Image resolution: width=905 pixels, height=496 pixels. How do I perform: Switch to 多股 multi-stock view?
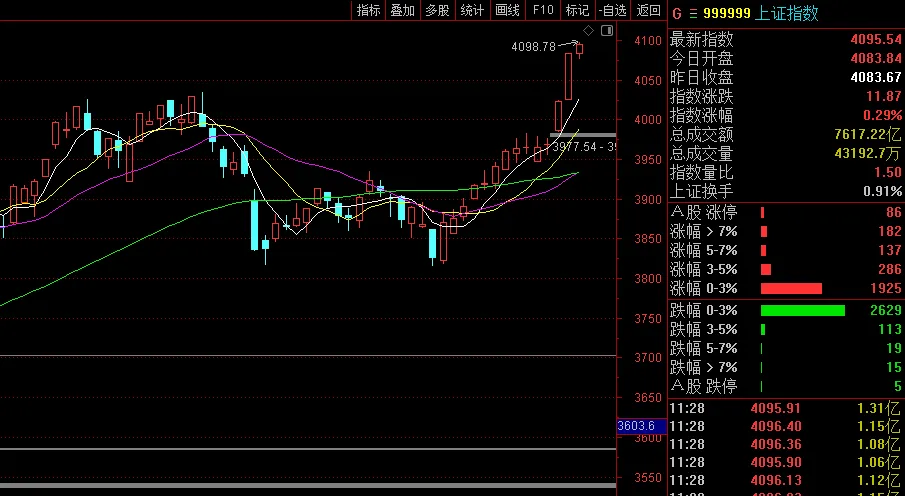click(437, 10)
